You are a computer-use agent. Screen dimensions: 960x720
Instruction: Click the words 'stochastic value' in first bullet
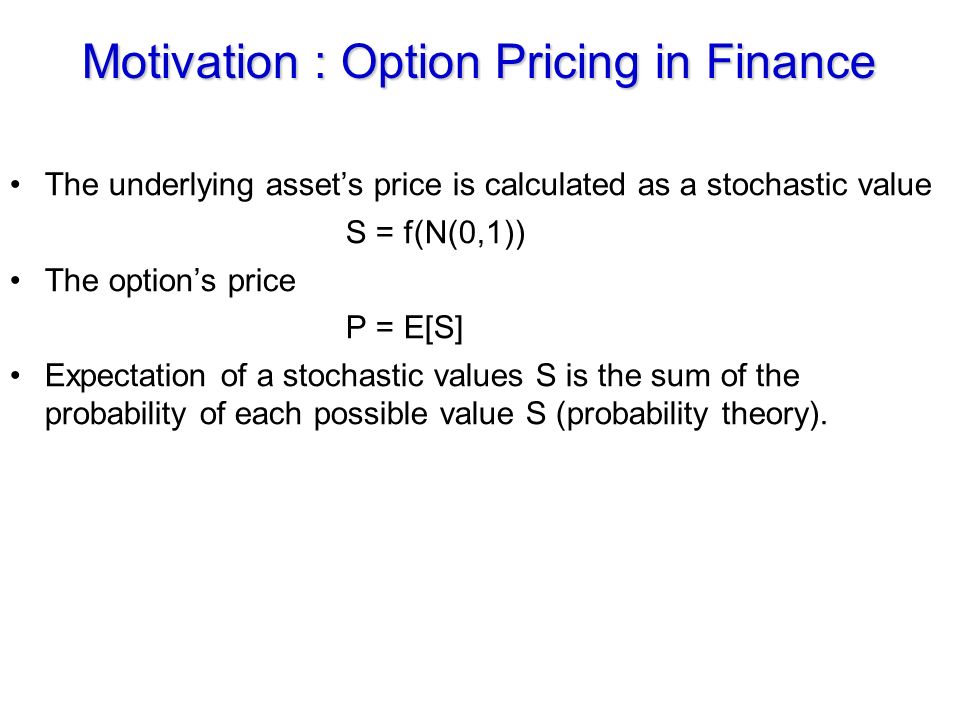pos(819,185)
